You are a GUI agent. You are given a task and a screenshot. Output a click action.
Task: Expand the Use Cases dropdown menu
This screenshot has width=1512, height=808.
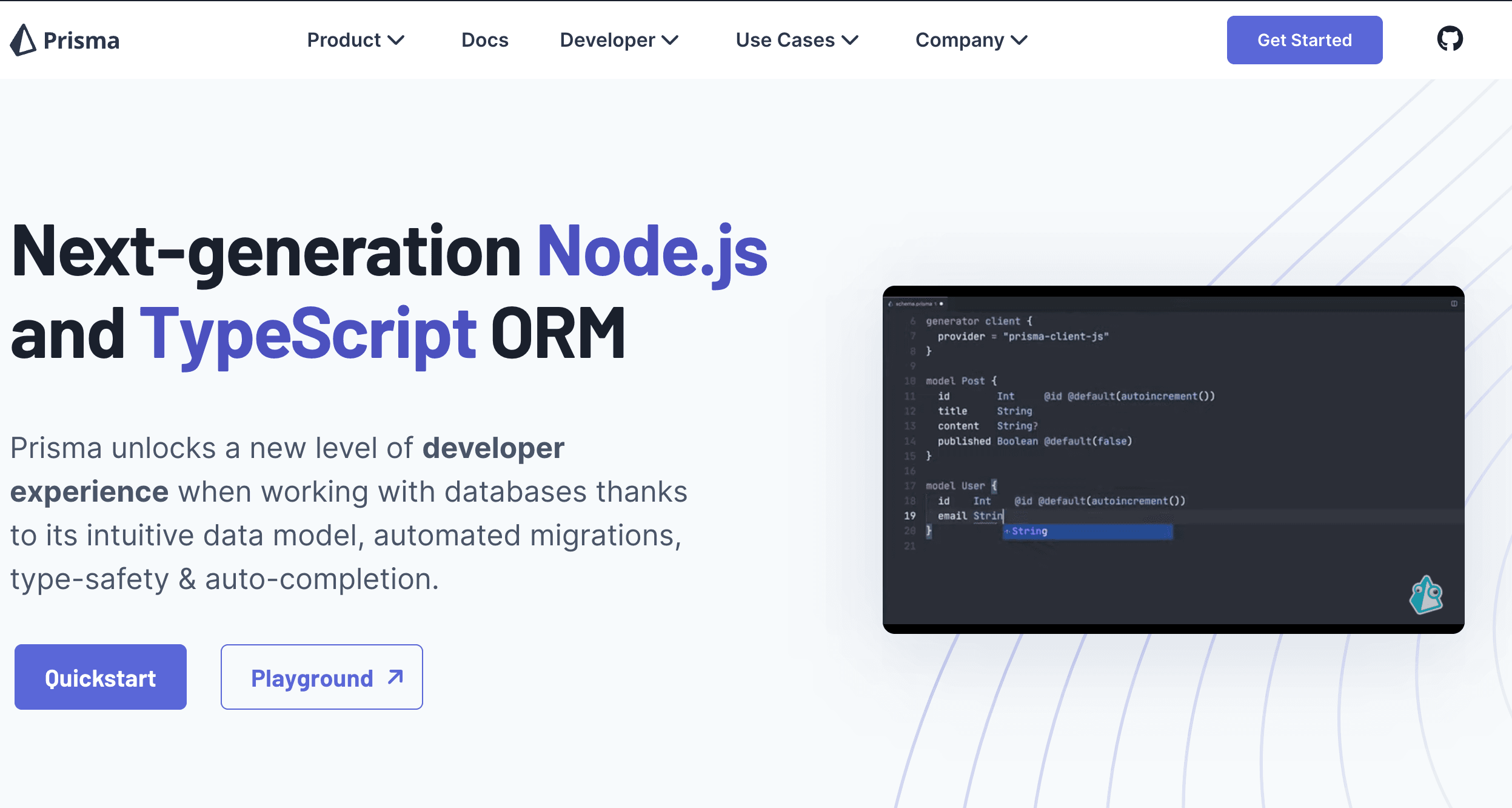click(797, 40)
